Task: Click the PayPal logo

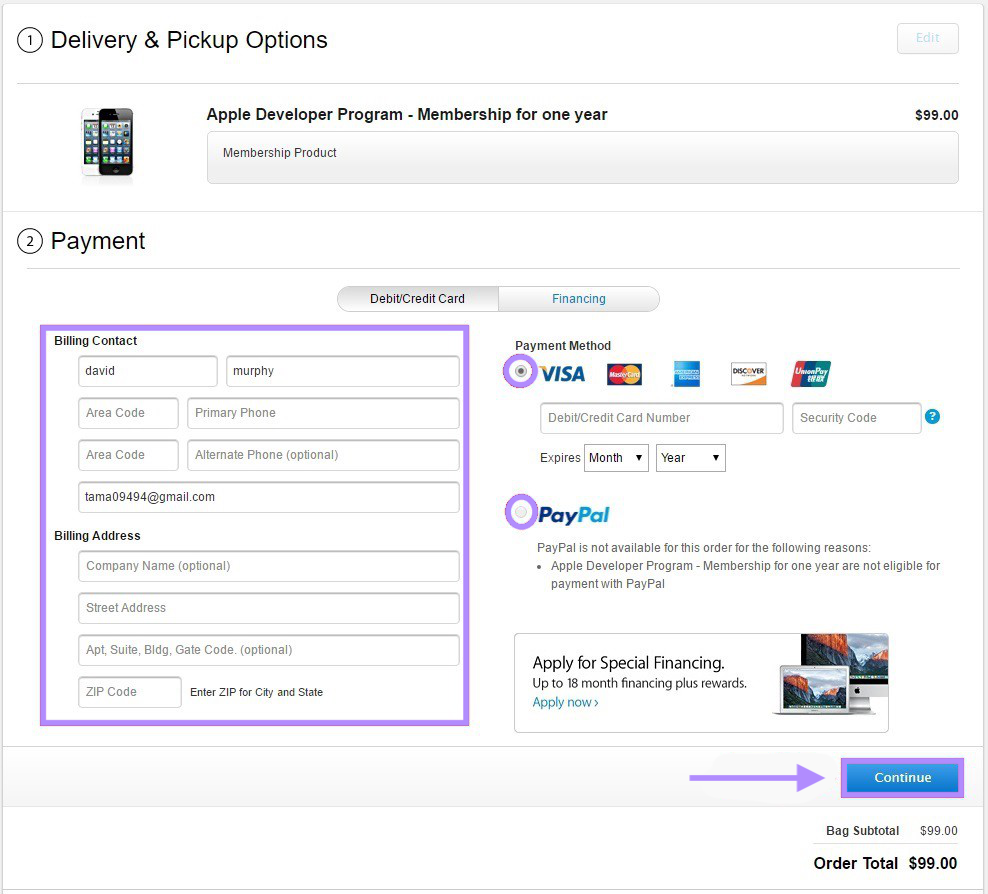Action: [573, 515]
